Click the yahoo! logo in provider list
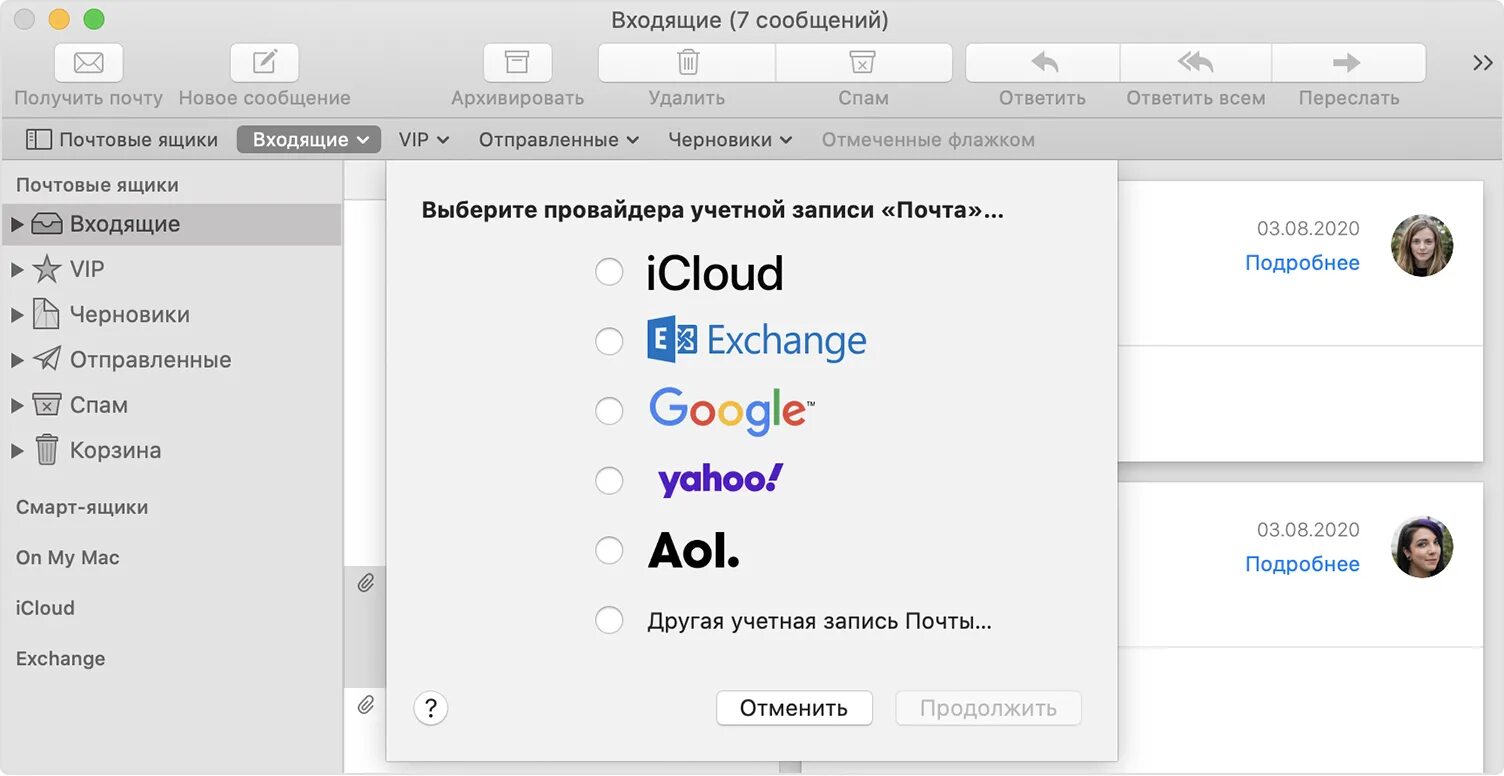Image resolution: width=1504 pixels, height=776 pixels. pyautogui.click(x=720, y=480)
